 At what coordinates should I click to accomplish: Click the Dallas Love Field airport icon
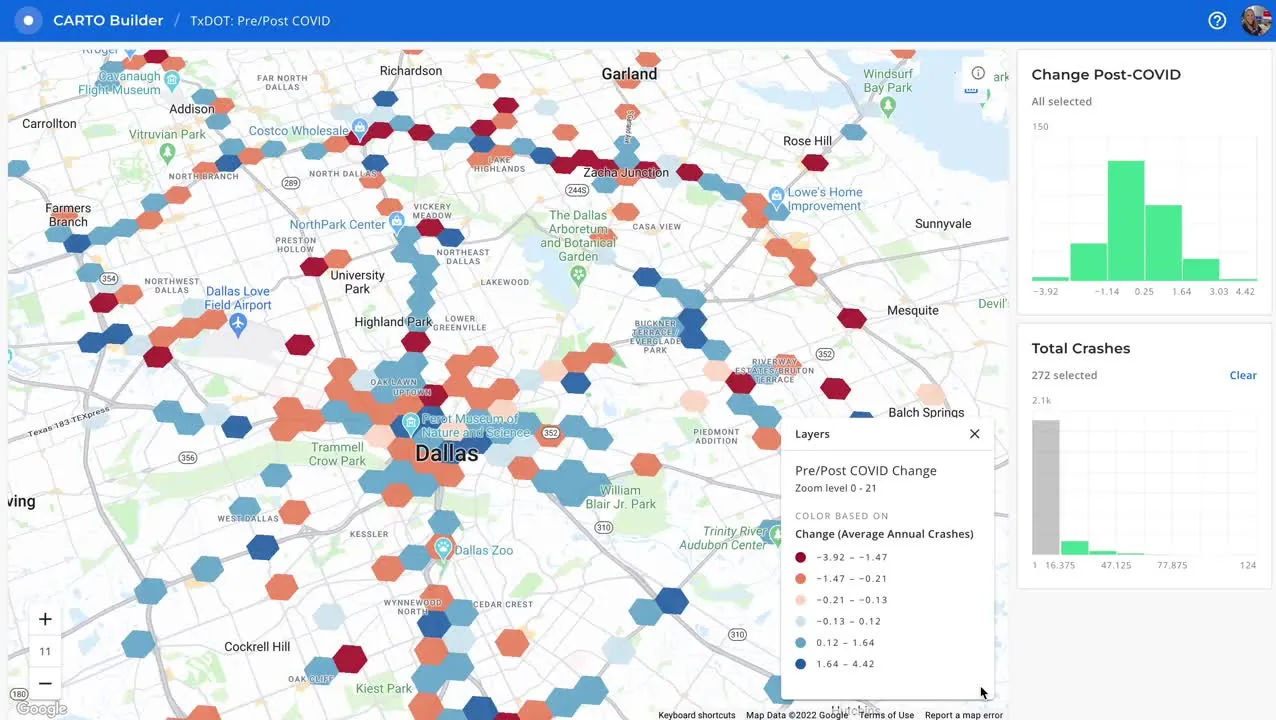[238, 323]
